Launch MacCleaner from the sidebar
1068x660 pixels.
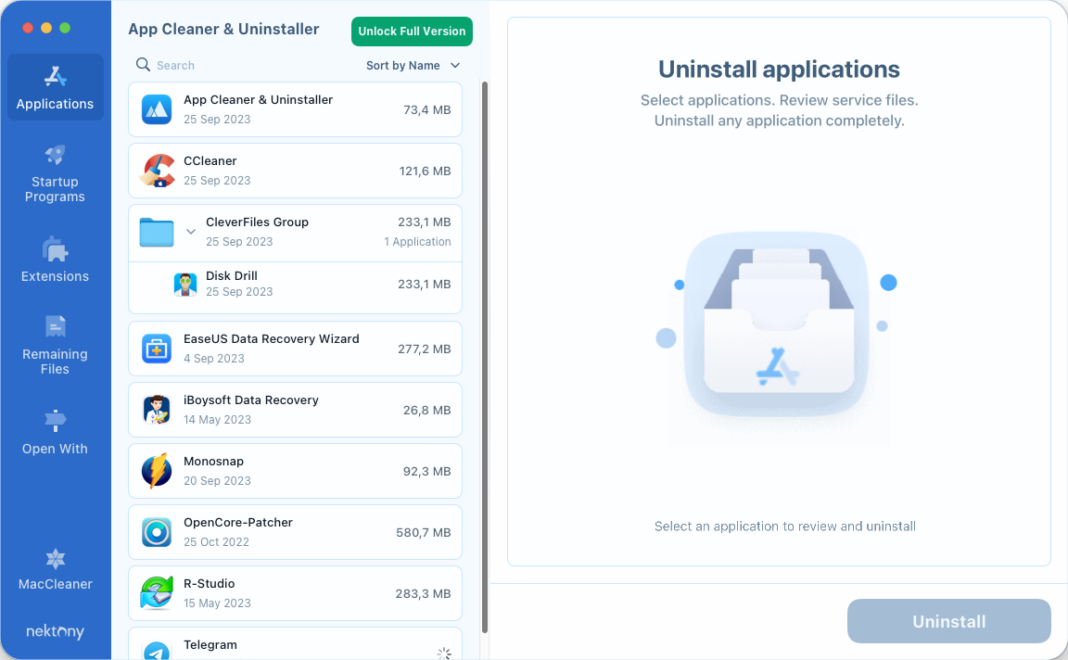[55, 569]
